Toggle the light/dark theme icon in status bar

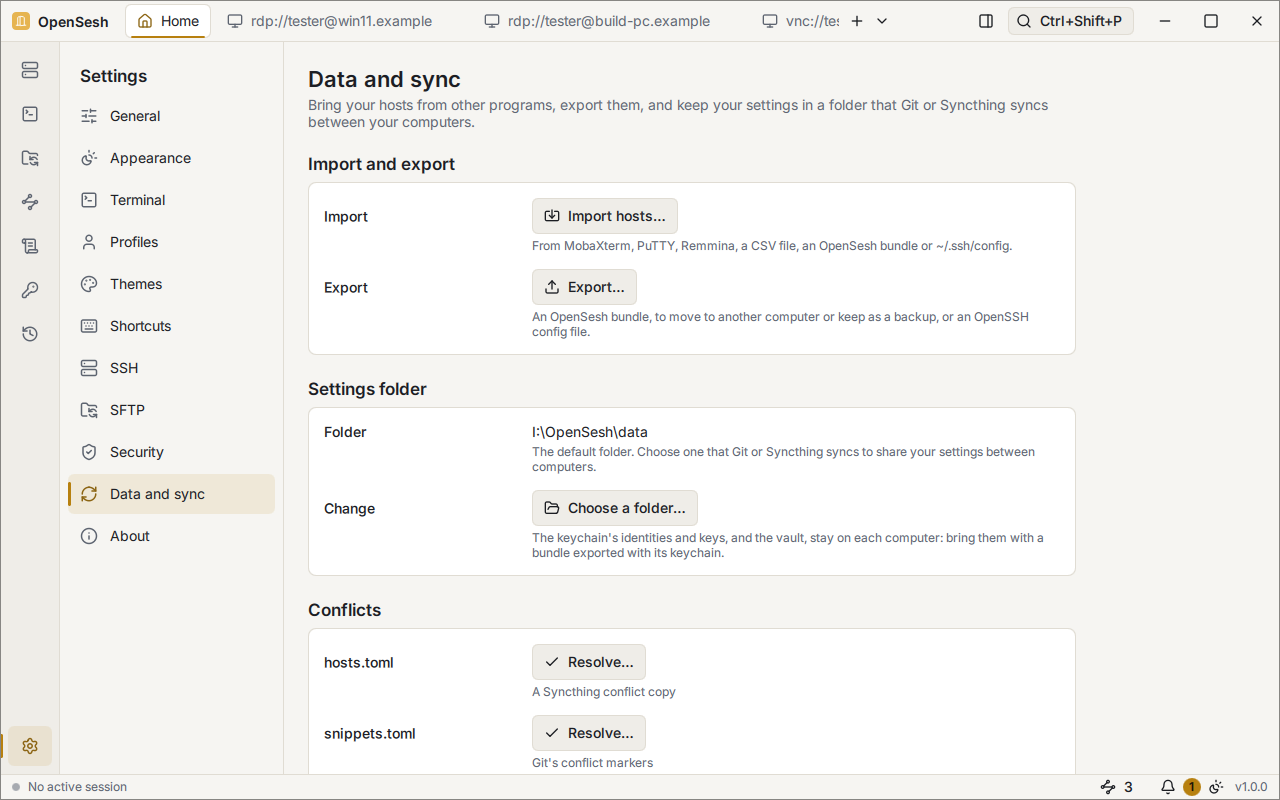(x=1217, y=787)
